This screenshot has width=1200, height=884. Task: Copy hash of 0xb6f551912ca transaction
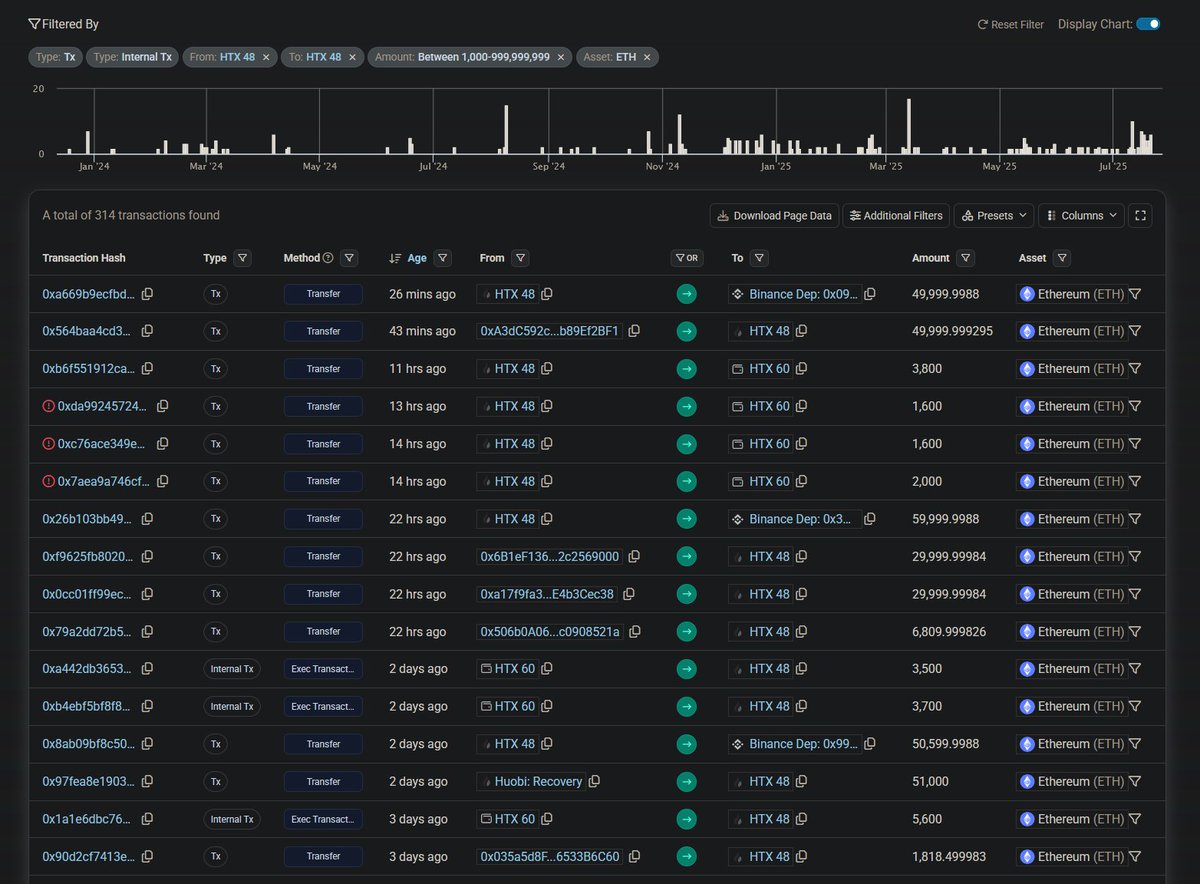click(x=147, y=369)
